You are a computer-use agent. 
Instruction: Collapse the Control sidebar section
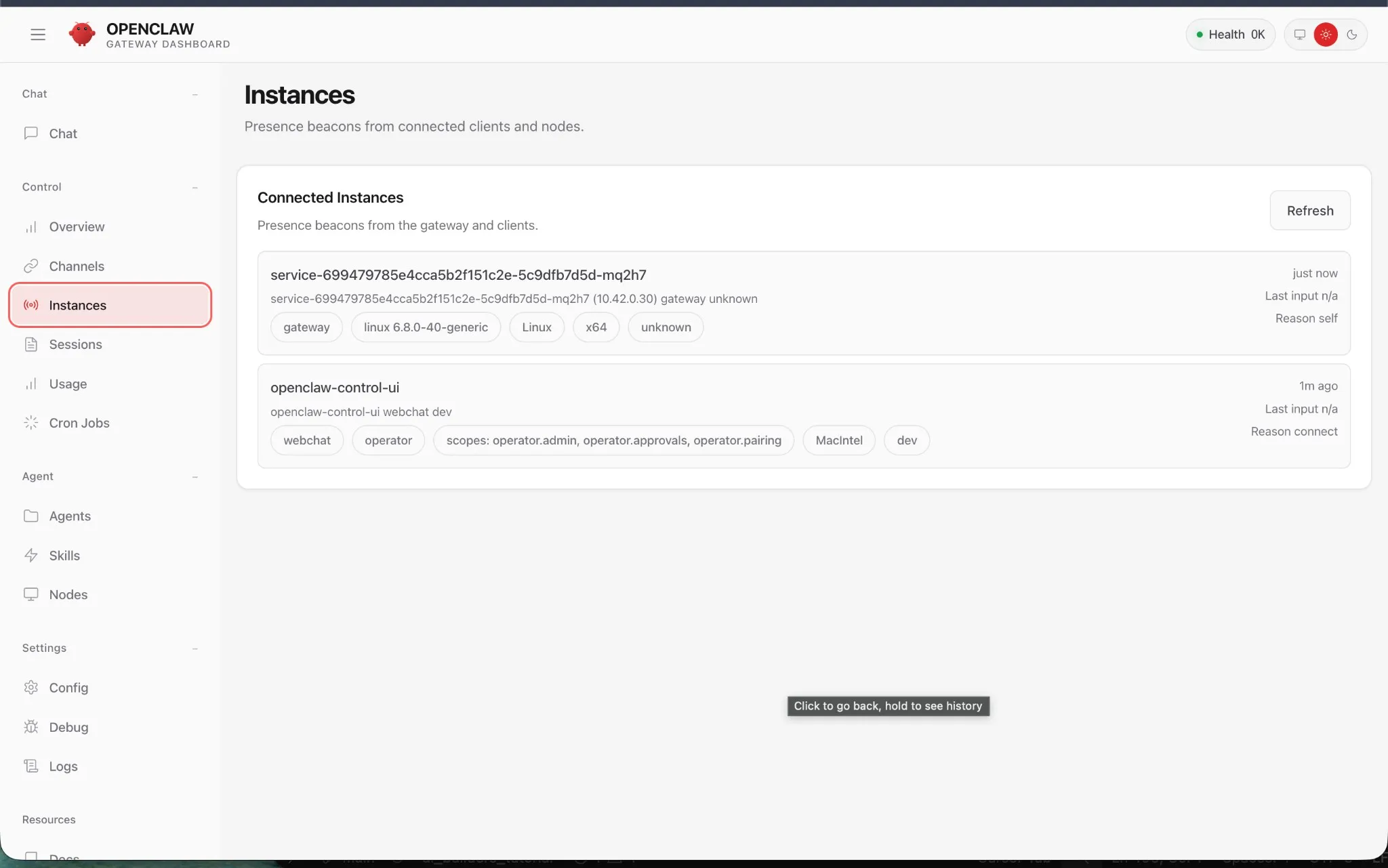pyautogui.click(x=195, y=187)
